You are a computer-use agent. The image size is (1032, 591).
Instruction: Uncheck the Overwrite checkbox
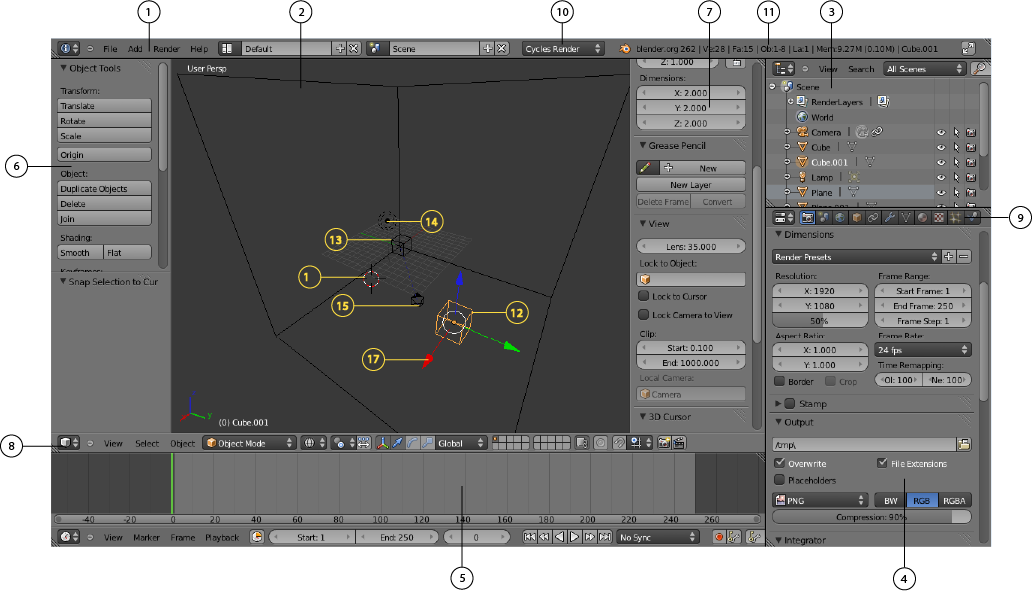coord(780,463)
